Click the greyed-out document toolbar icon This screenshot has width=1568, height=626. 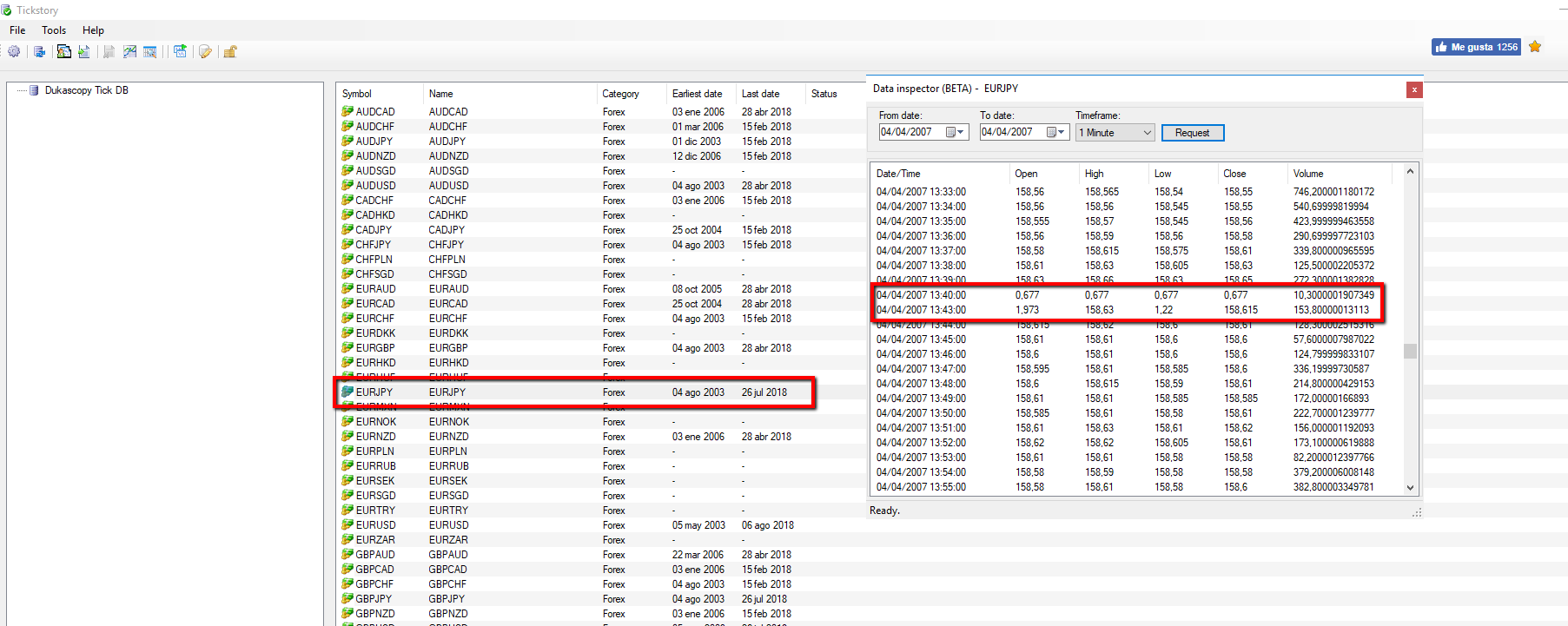coord(109,52)
